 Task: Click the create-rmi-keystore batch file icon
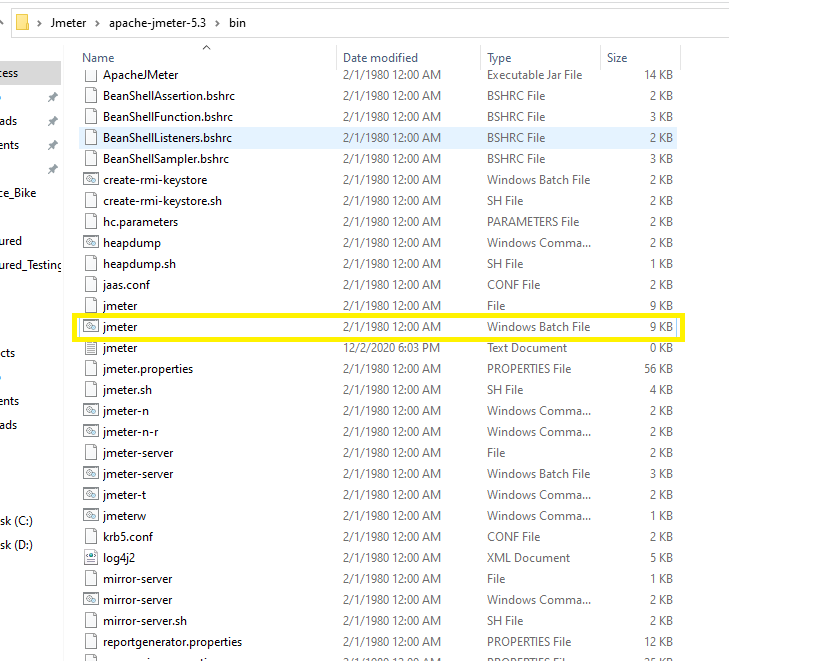pos(91,180)
